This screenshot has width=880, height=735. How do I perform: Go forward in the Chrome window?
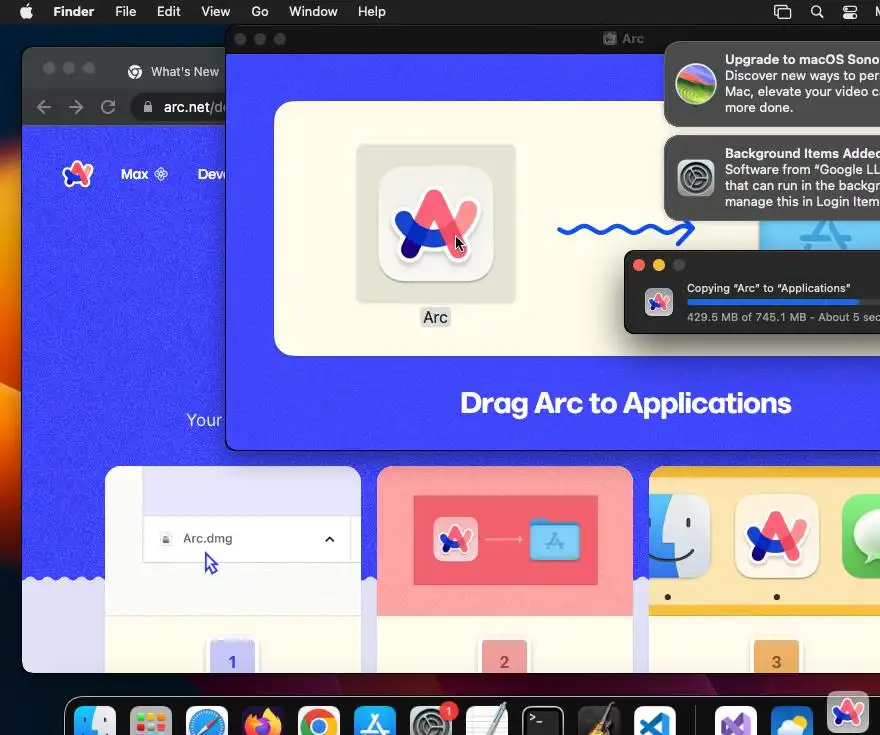pos(76,107)
